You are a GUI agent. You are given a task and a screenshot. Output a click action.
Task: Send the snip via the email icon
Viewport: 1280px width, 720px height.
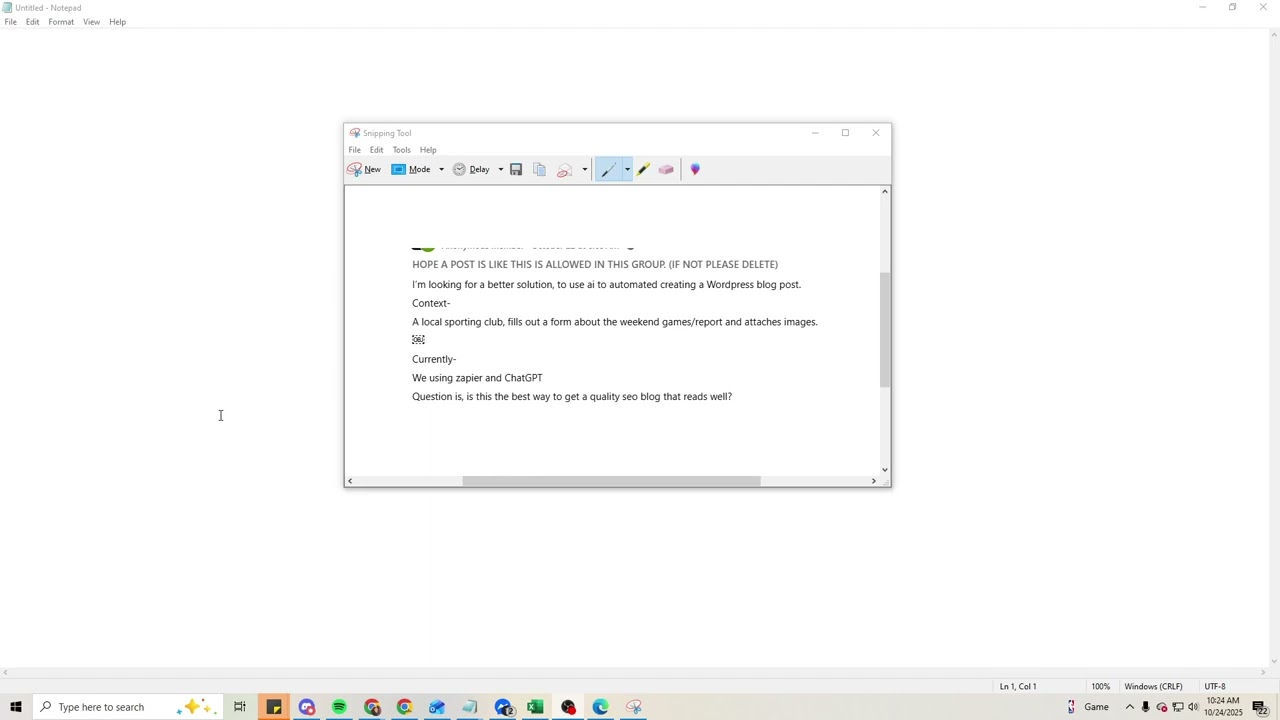pos(564,170)
